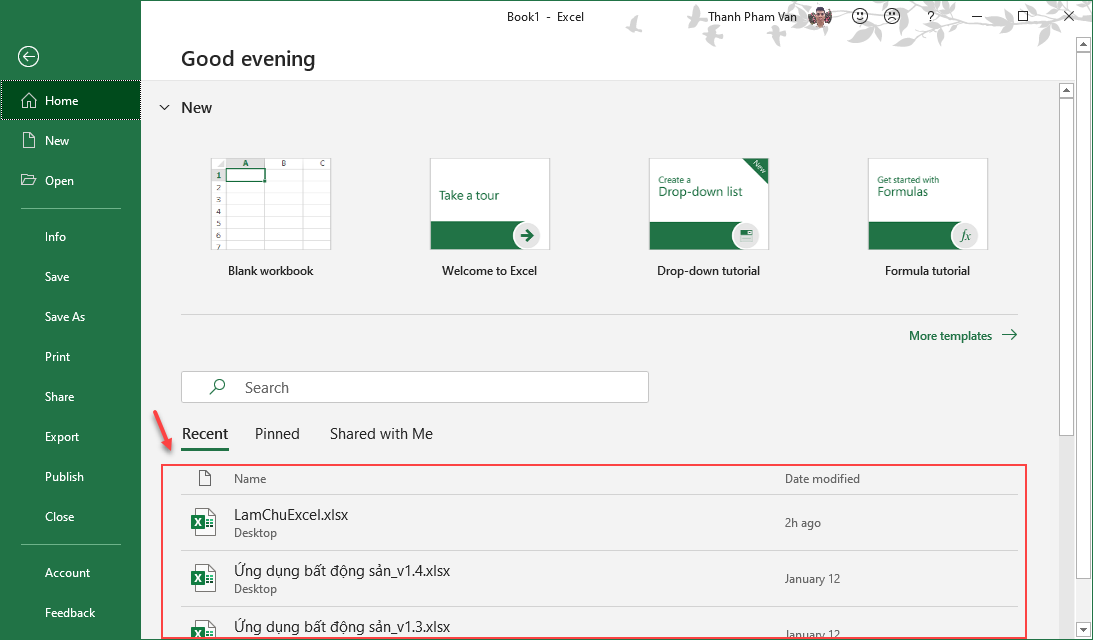Screen dimensions: 1093x640
Task: Switch to Shared with Me tab
Action: click(381, 434)
